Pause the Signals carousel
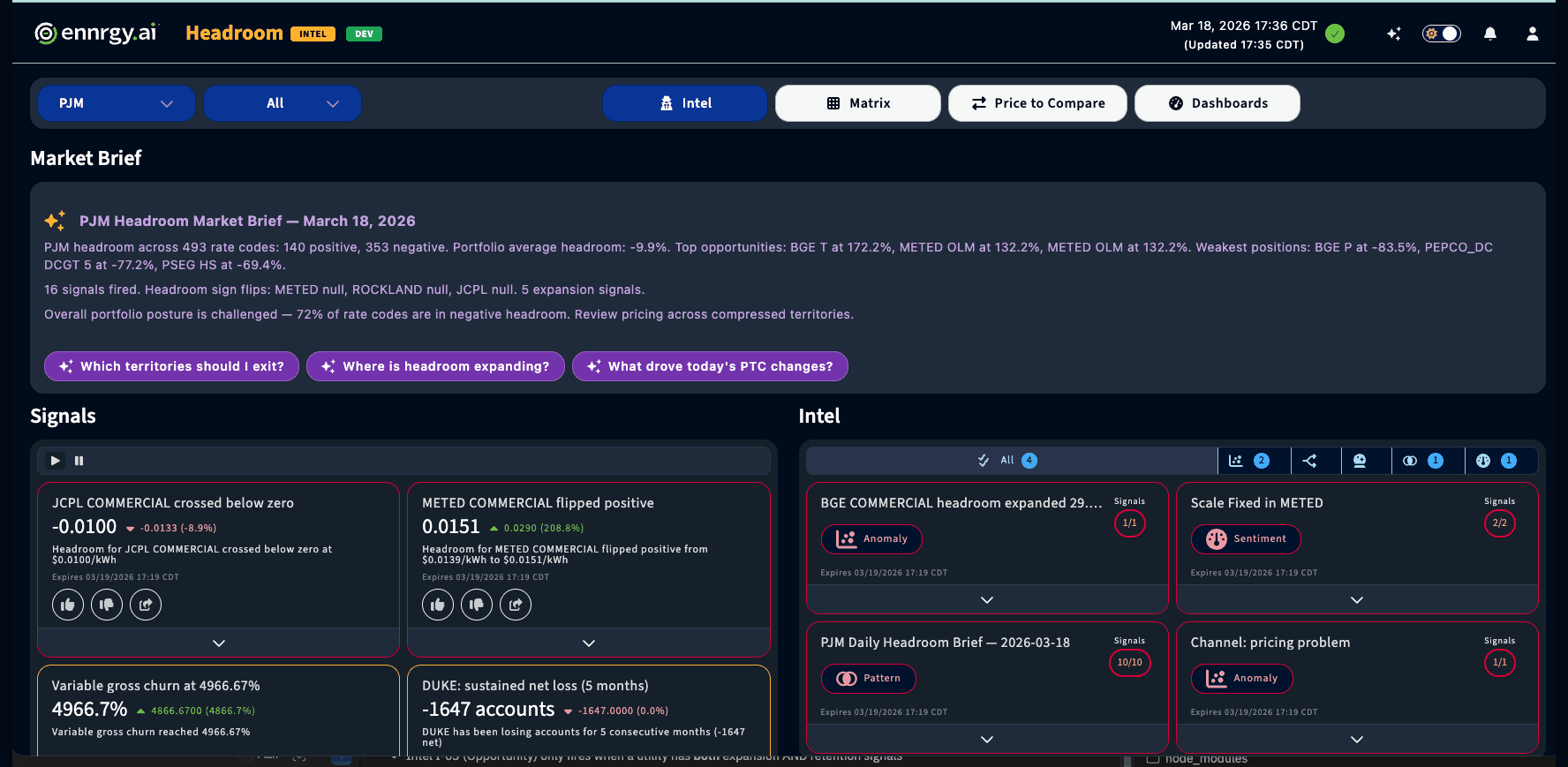 click(79, 461)
